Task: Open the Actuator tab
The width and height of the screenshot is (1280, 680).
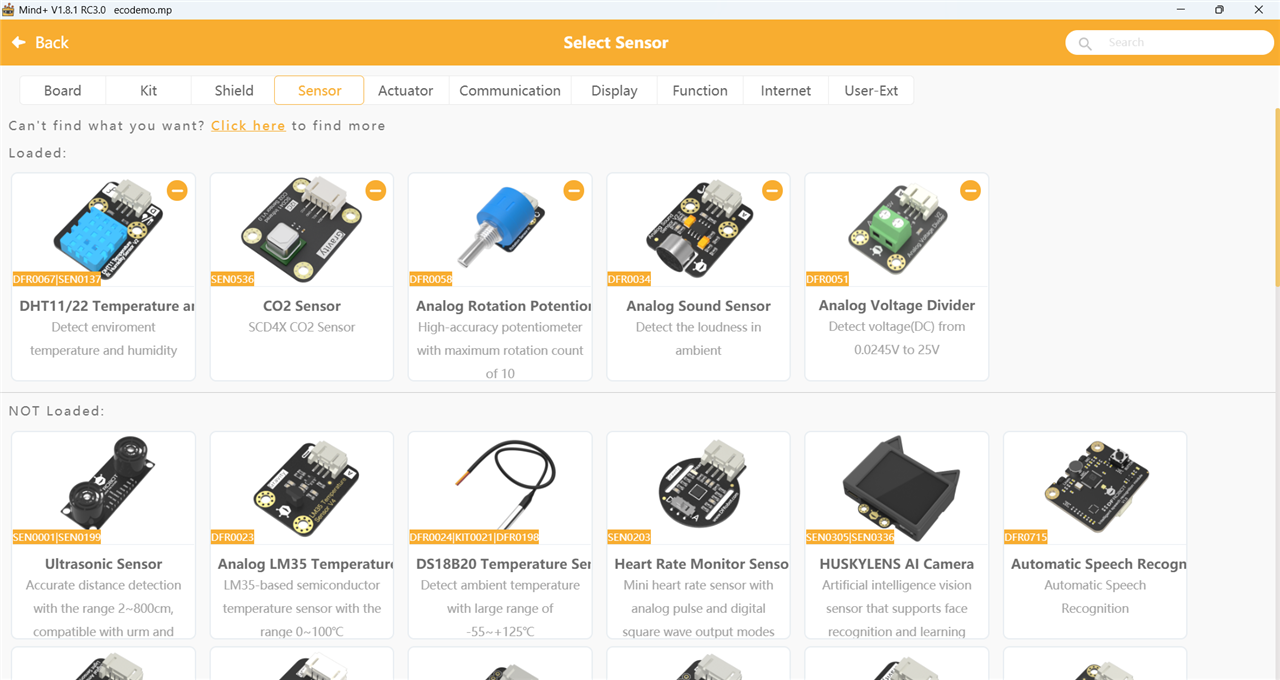Action: coord(406,90)
